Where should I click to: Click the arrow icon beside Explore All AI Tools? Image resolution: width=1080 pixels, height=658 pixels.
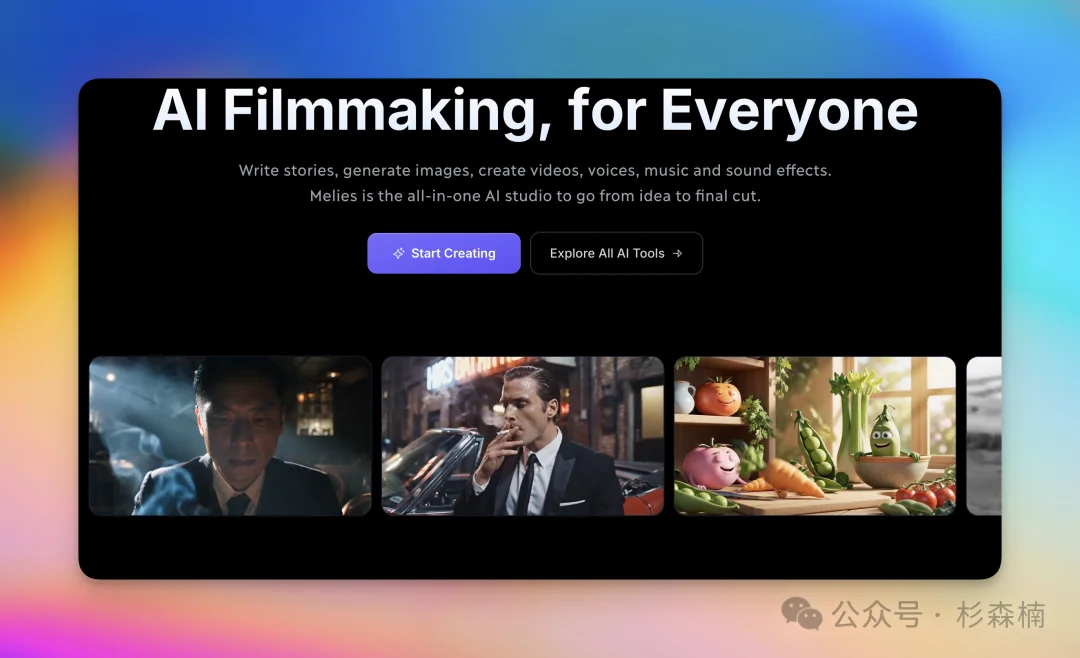(x=678, y=254)
